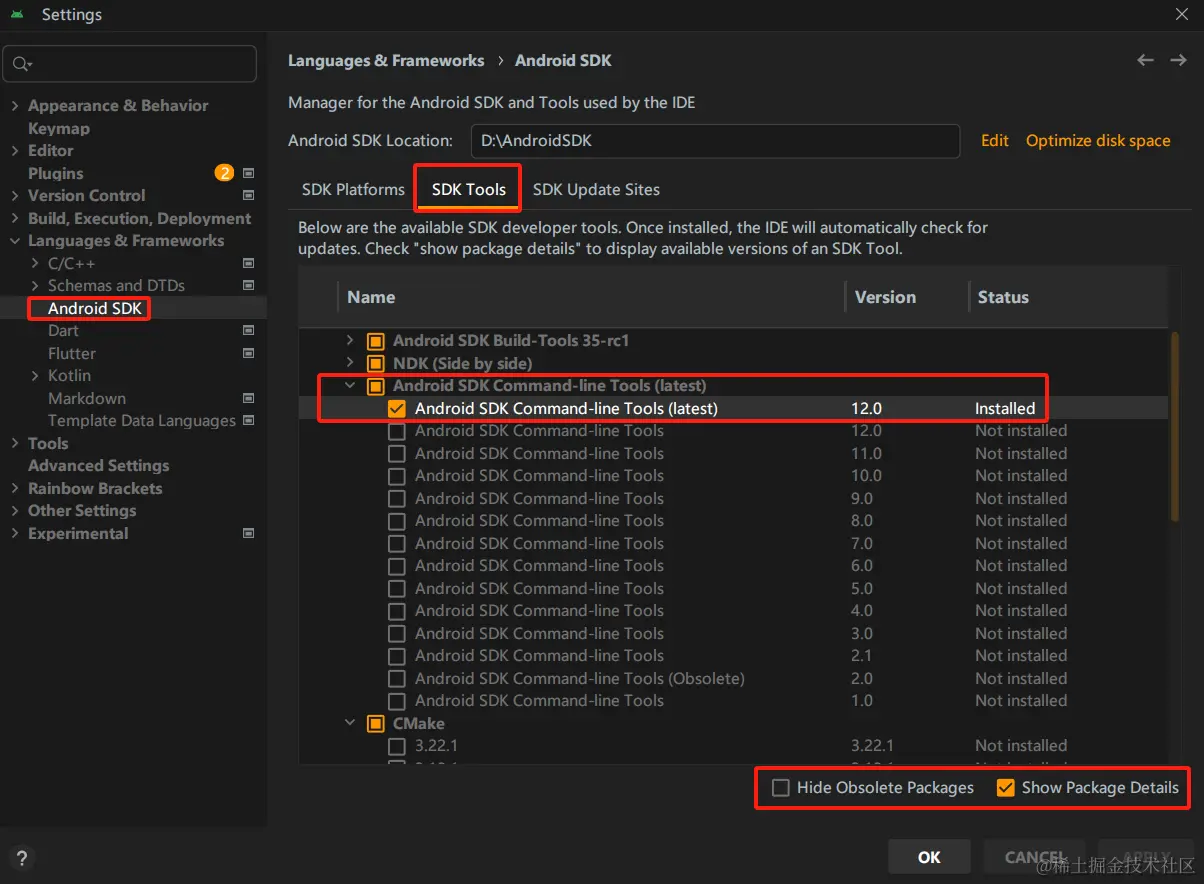Screen dimensions: 1204x884
Task: Click the Cancel button
Action: coord(1036,857)
